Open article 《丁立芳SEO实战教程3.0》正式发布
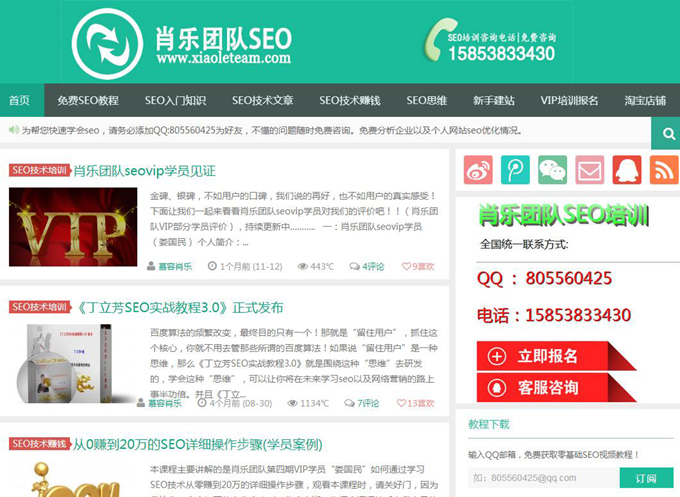Viewport: 680px width, 497px height. tap(179, 307)
